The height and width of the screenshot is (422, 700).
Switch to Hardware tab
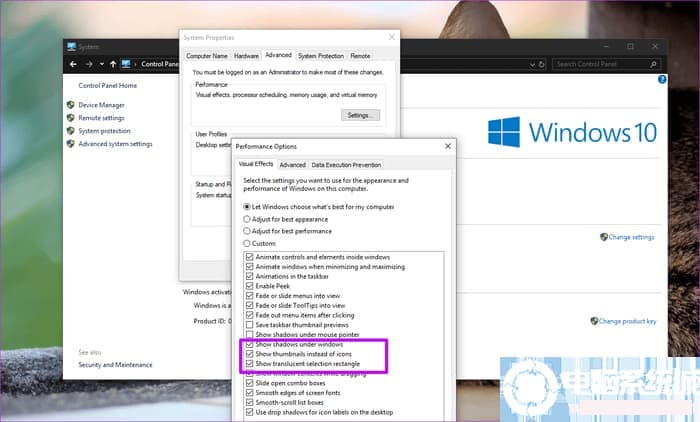coord(246,56)
